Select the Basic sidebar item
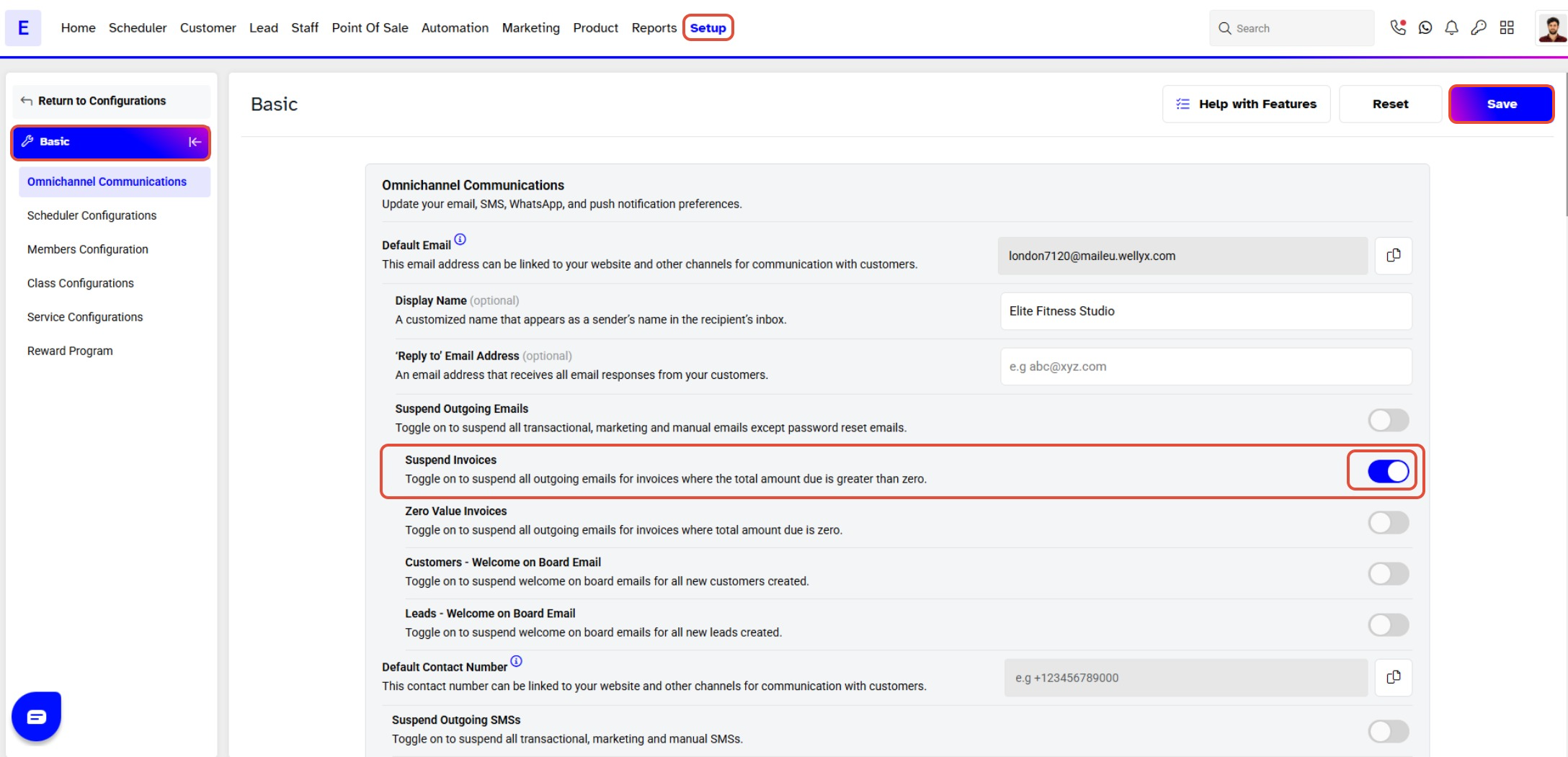 111,142
